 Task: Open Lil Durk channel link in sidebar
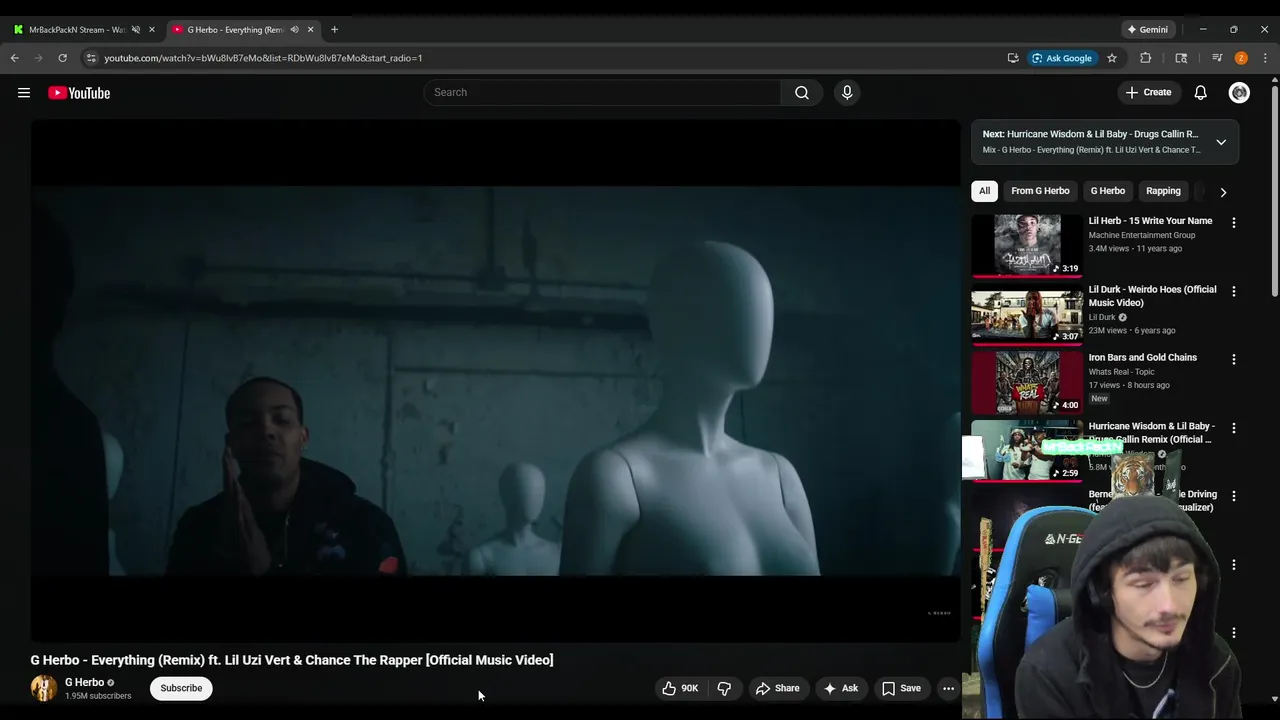(x=1102, y=317)
